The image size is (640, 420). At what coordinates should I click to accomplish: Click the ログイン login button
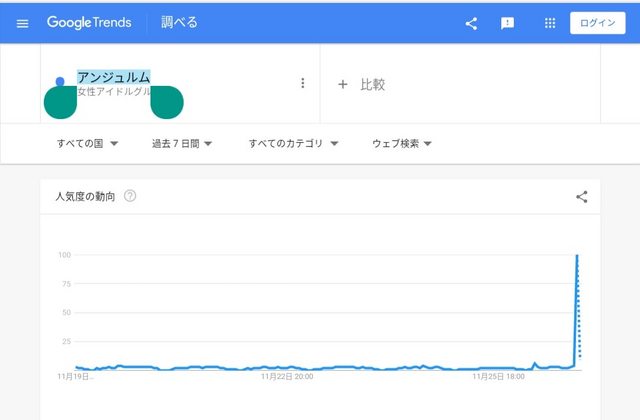click(x=598, y=23)
